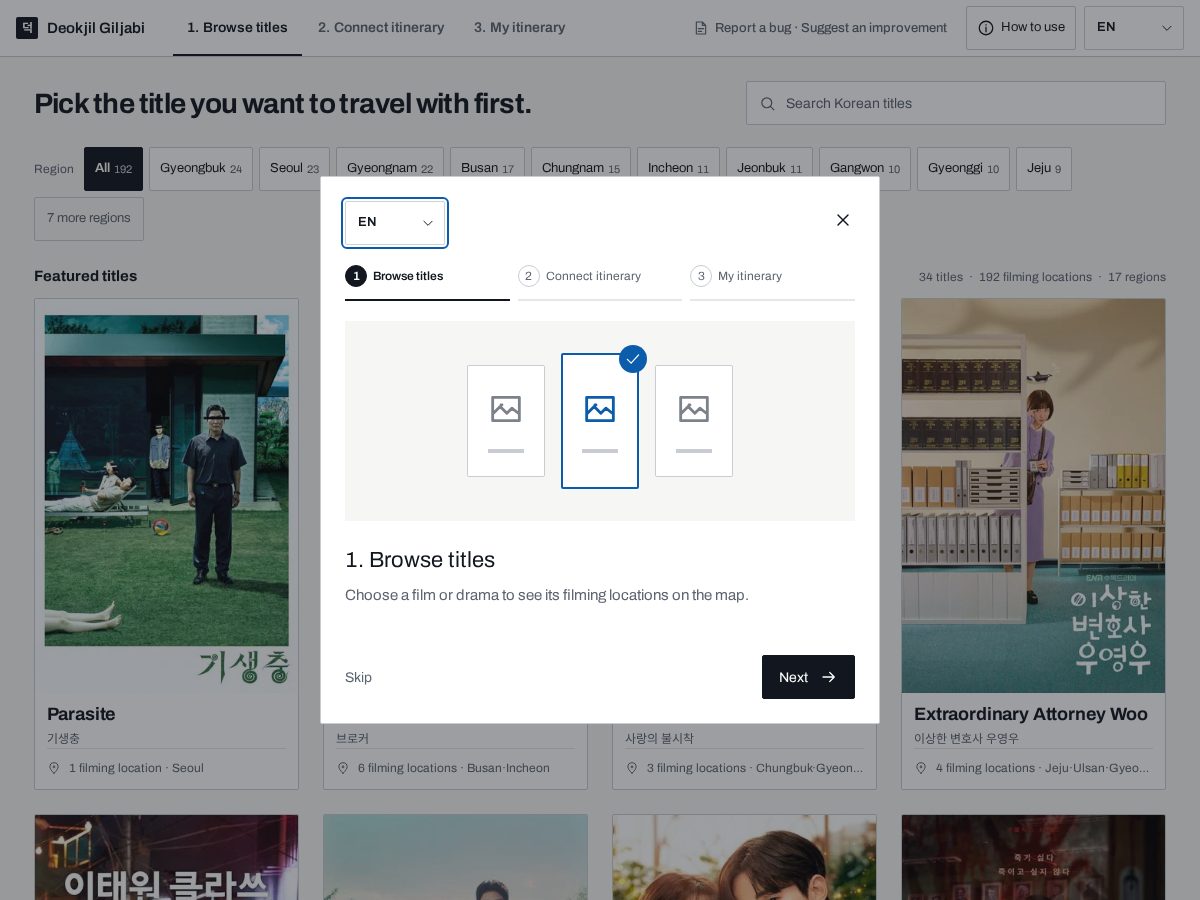Click the 브로커 subtitle text

coord(352,739)
